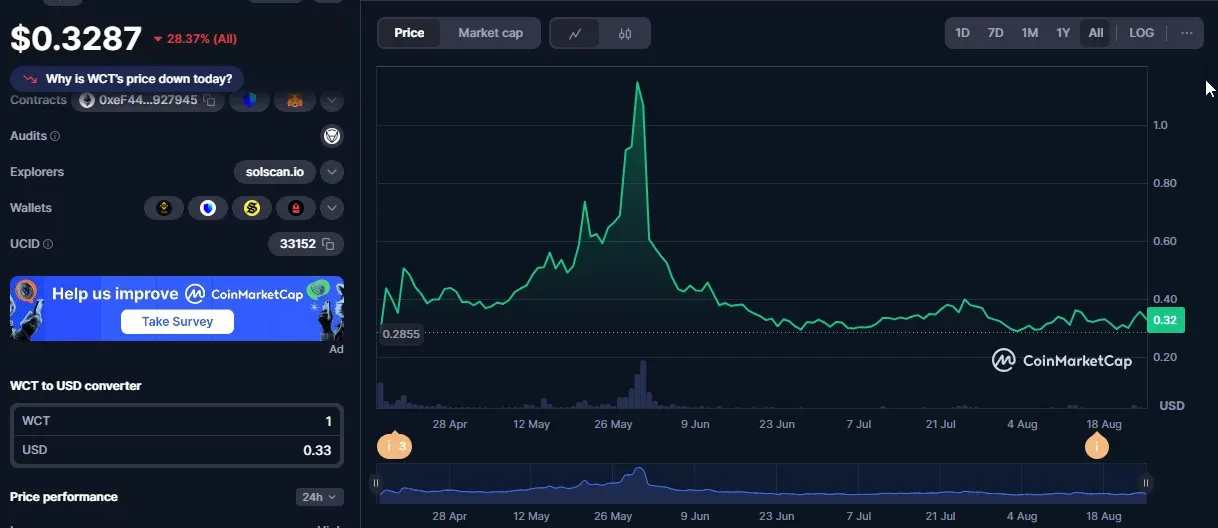
Task: Expand the Explorers dropdown chevron
Action: (x=332, y=172)
